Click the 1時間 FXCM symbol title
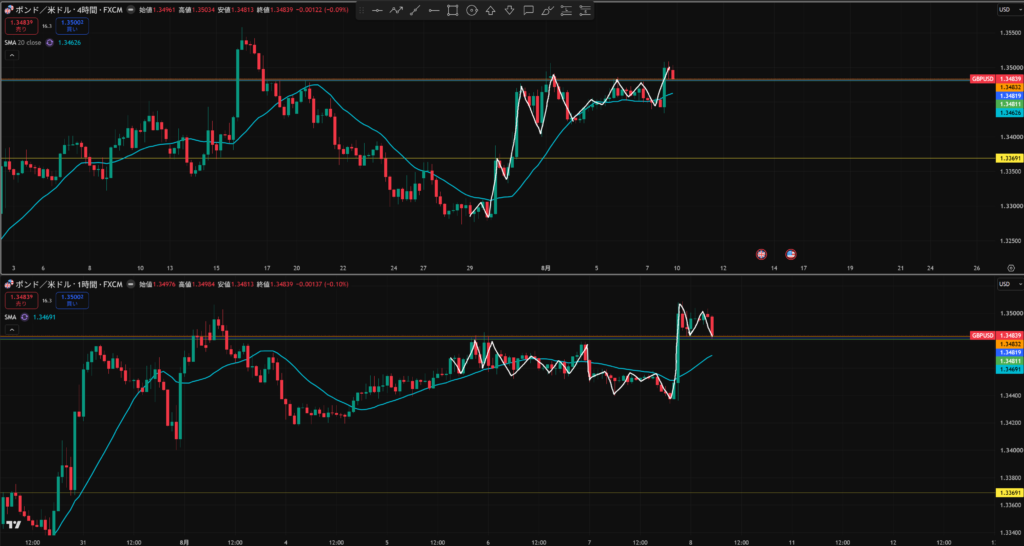Image resolution: width=1024 pixels, height=546 pixels. tap(69, 284)
